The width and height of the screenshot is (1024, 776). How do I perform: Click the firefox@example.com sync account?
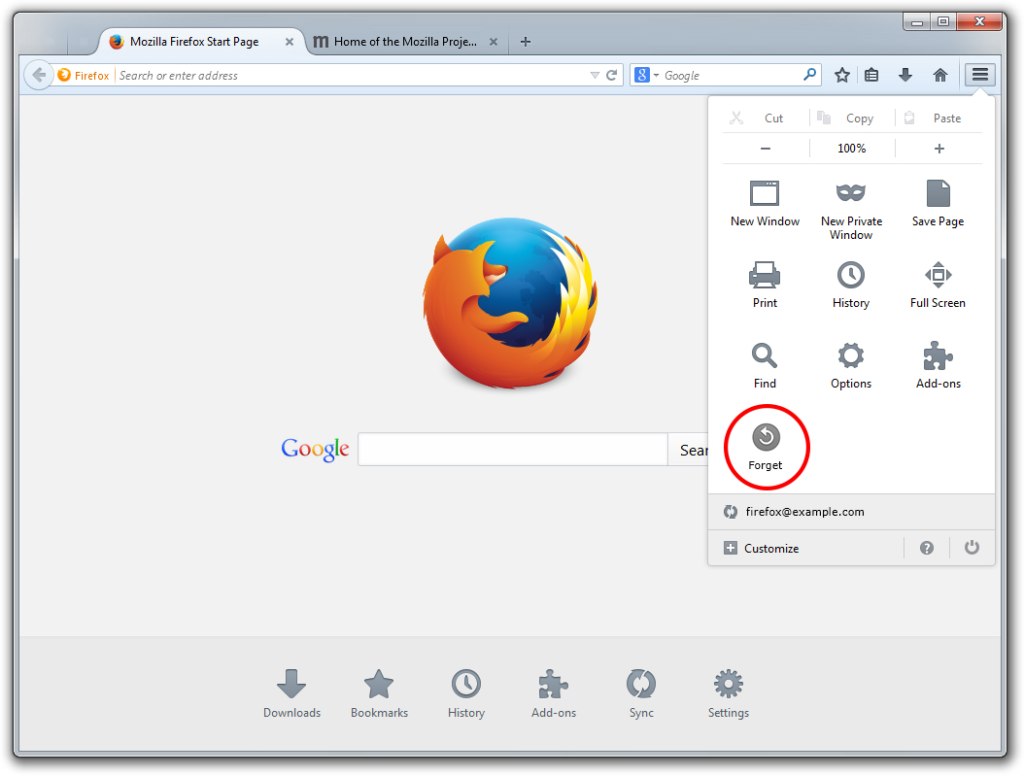851,512
